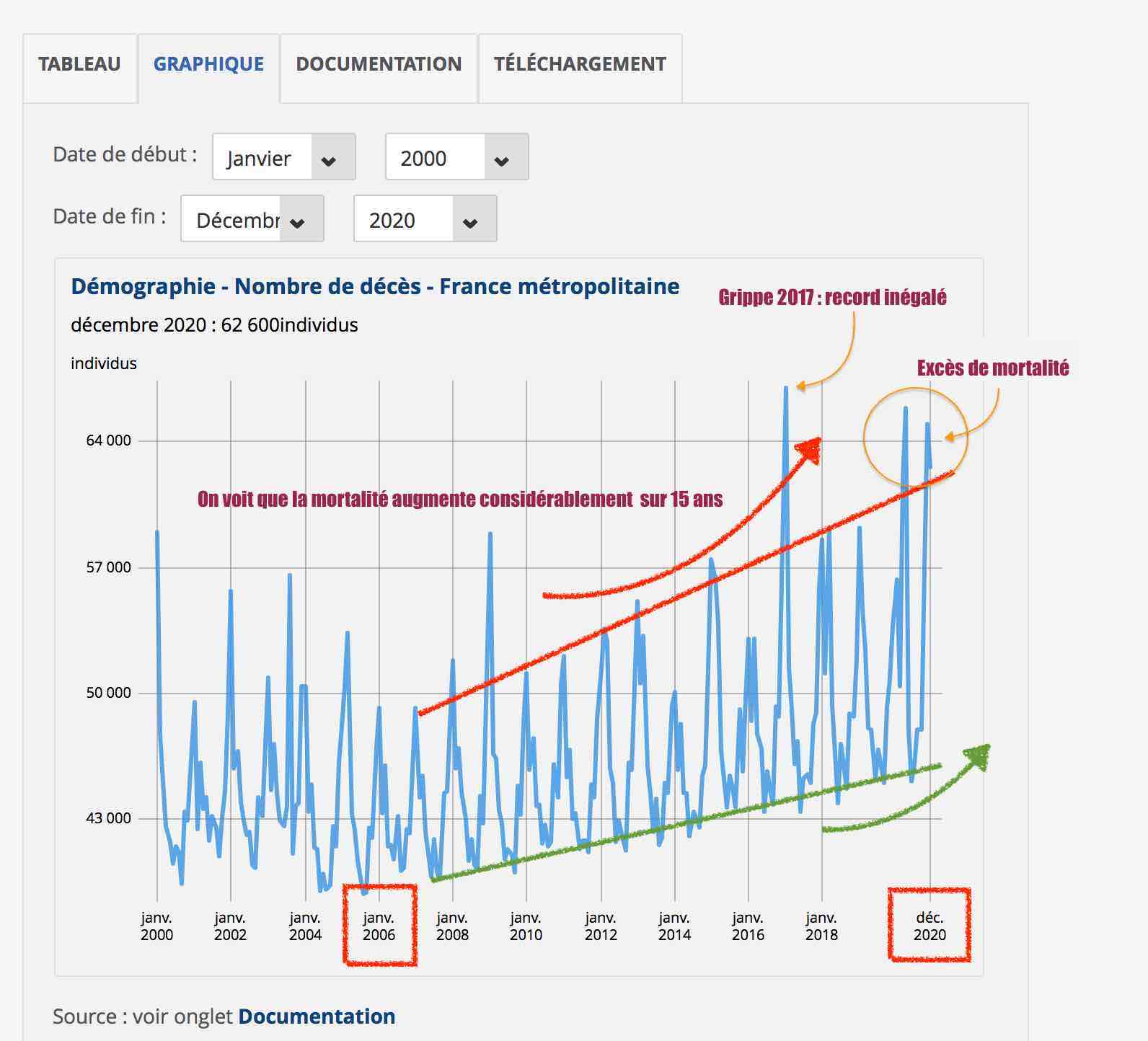Screen dimensions: 1148x1041
Task: Open the start month dropdown showing Janvier
Action: [284, 157]
